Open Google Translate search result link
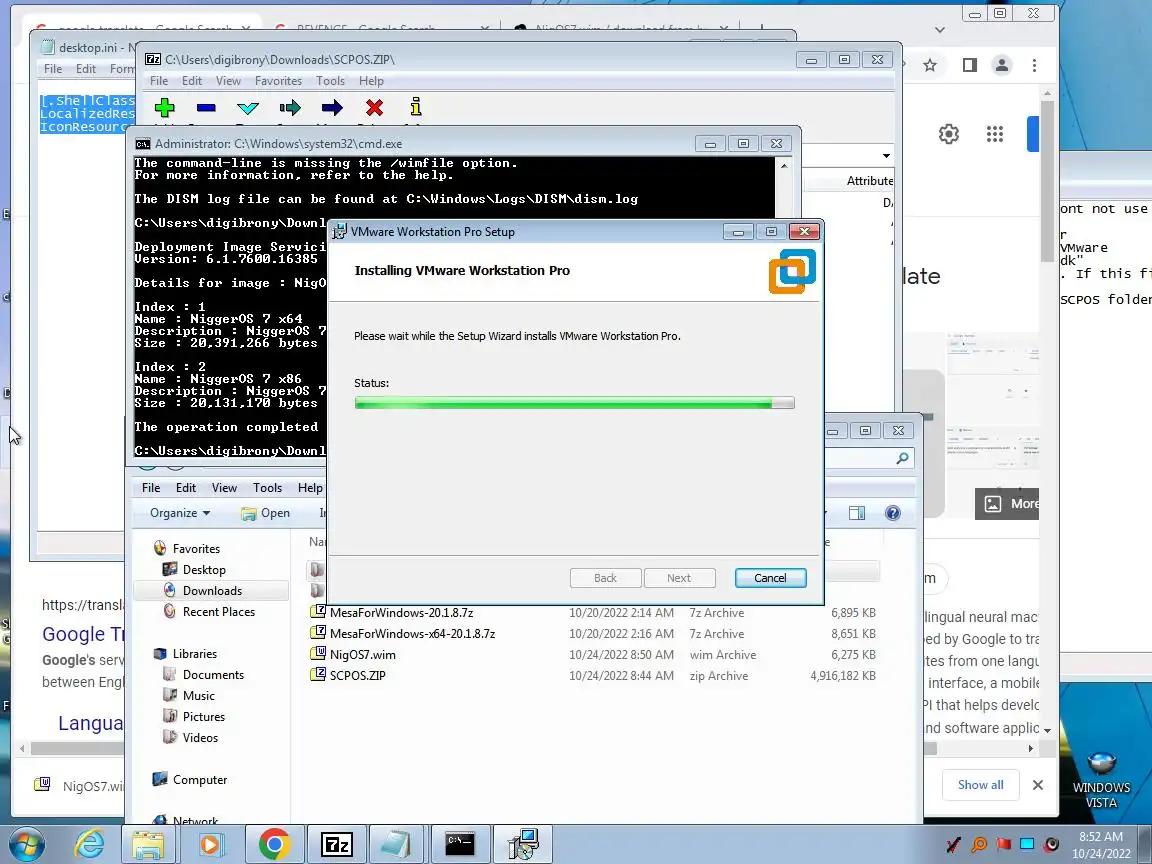The image size is (1152, 864). point(83,634)
